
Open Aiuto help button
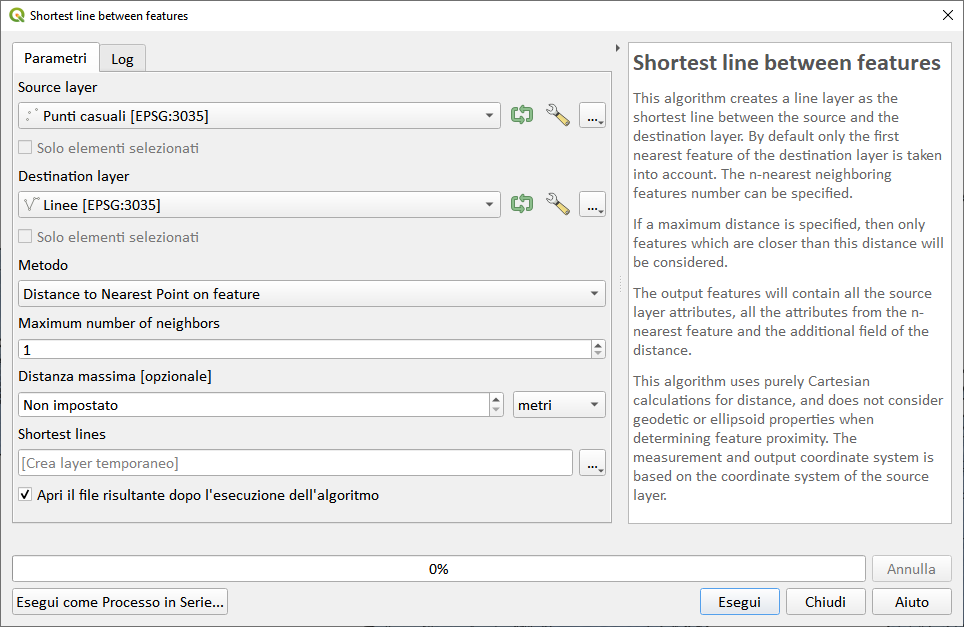[x=911, y=602]
